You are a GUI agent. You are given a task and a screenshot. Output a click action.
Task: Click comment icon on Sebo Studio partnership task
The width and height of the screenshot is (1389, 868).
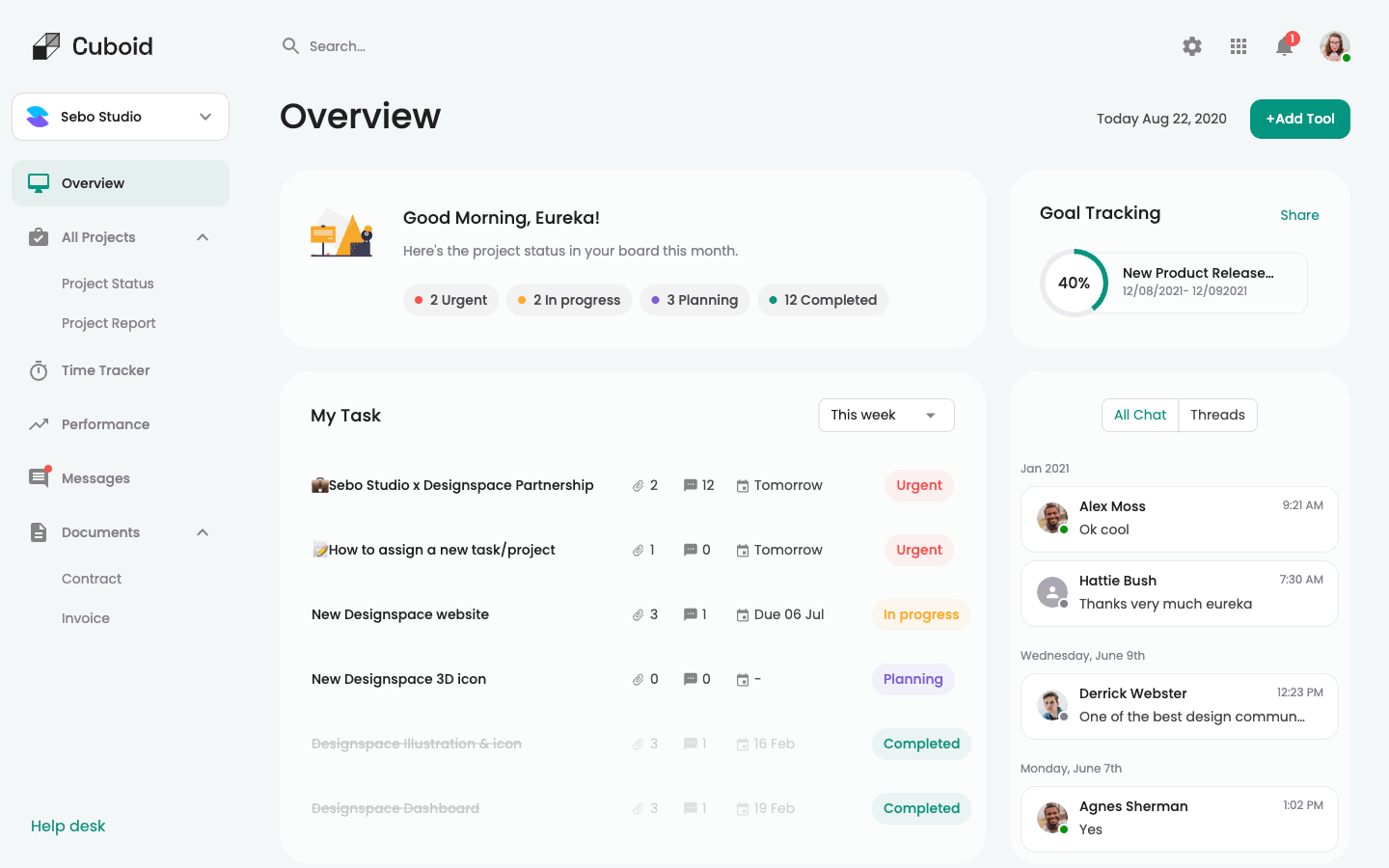(x=690, y=486)
